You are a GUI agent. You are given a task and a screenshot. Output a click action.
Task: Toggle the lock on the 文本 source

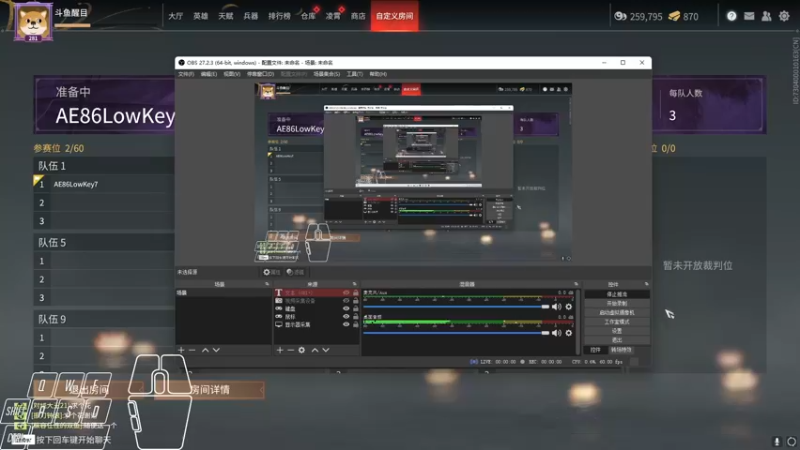356,293
